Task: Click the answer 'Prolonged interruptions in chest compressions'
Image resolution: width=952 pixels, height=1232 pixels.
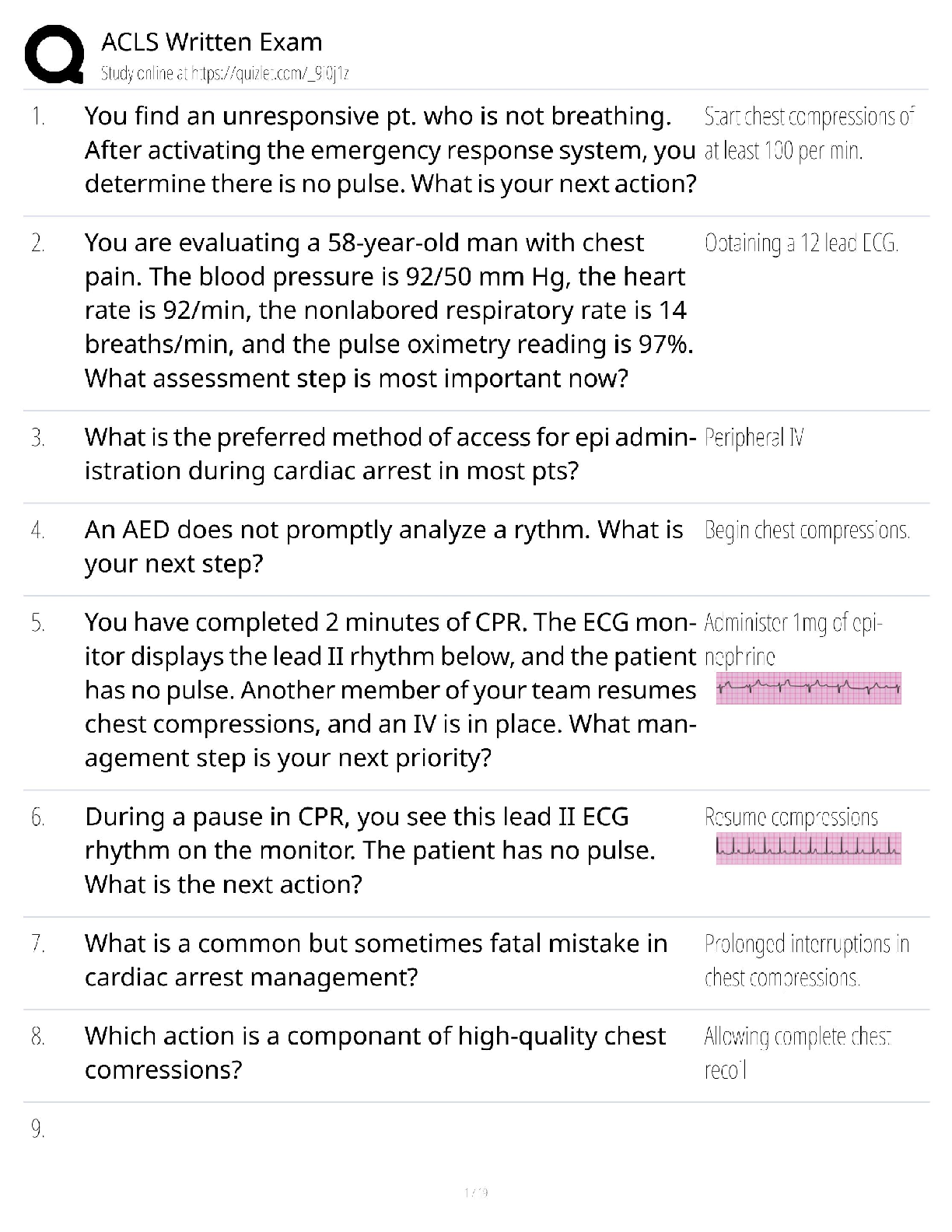Action: point(806,961)
